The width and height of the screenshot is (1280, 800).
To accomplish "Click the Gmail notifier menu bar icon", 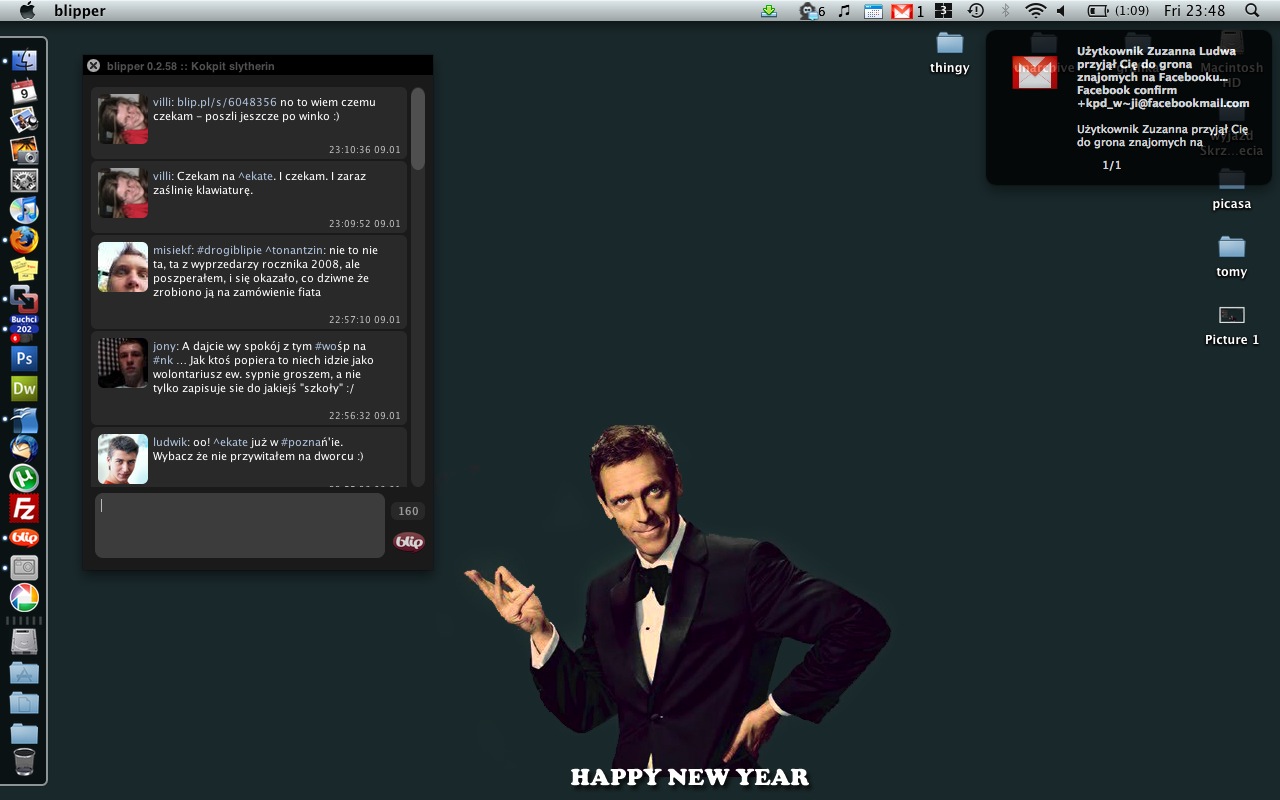I will click(903, 11).
